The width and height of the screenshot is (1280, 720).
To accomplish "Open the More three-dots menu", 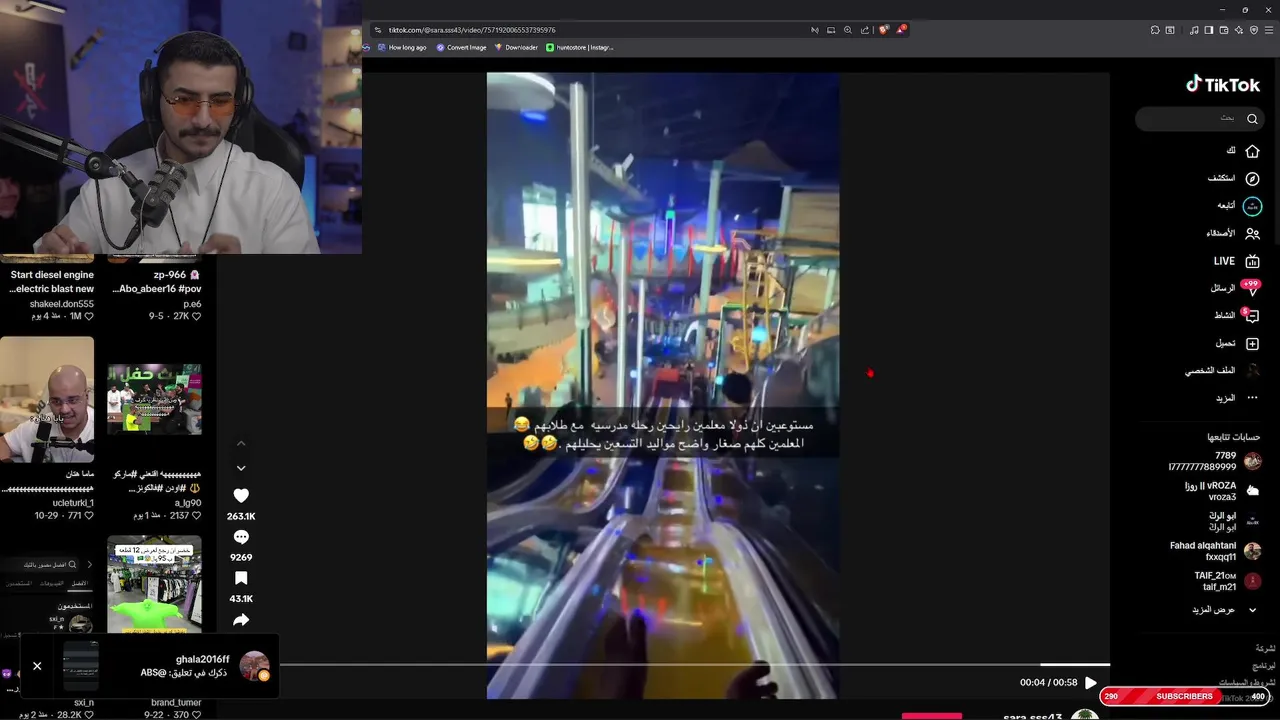I will click(1252, 397).
